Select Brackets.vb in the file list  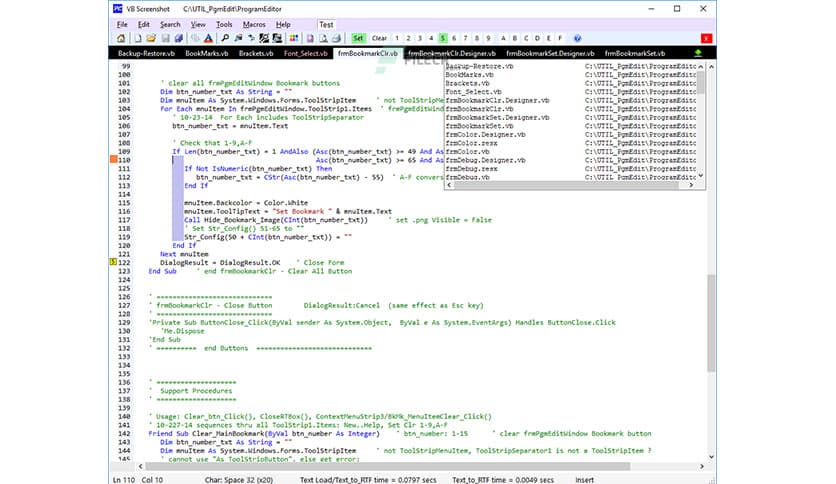click(468, 83)
